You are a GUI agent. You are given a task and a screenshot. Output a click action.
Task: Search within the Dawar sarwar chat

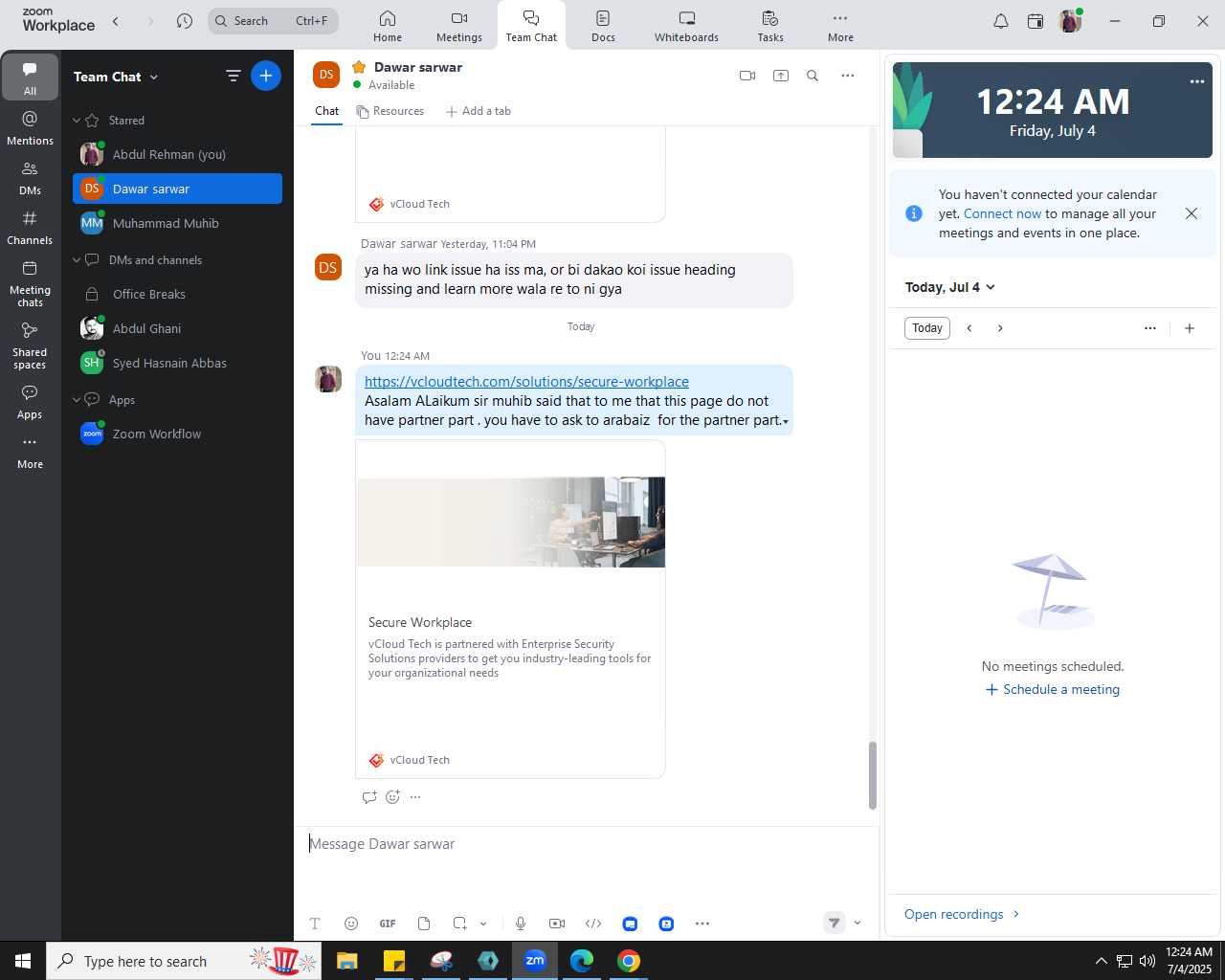click(813, 76)
